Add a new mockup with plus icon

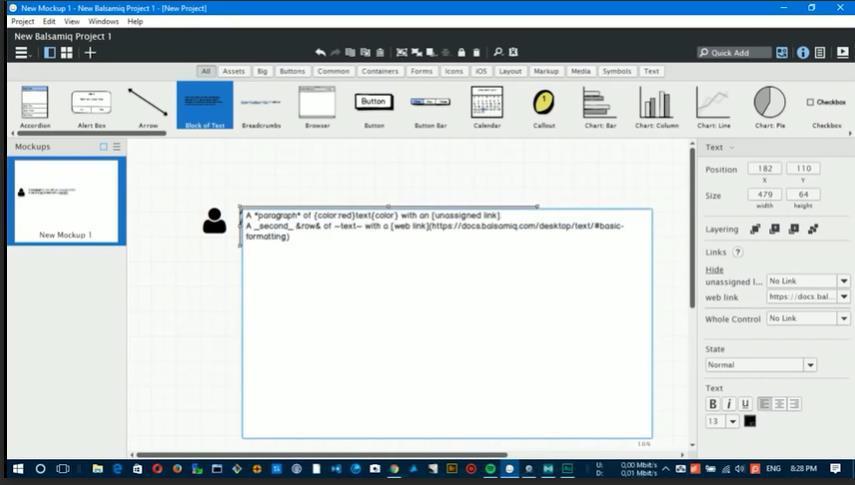[91, 52]
